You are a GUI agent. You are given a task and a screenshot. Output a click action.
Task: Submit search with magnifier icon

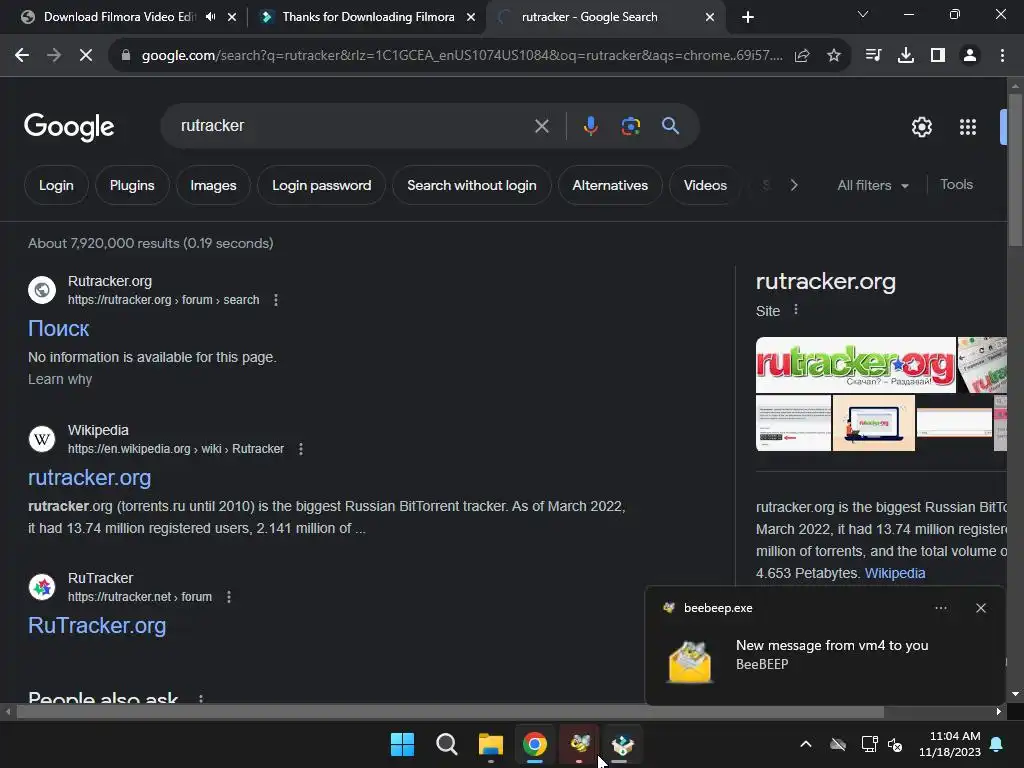tap(670, 126)
